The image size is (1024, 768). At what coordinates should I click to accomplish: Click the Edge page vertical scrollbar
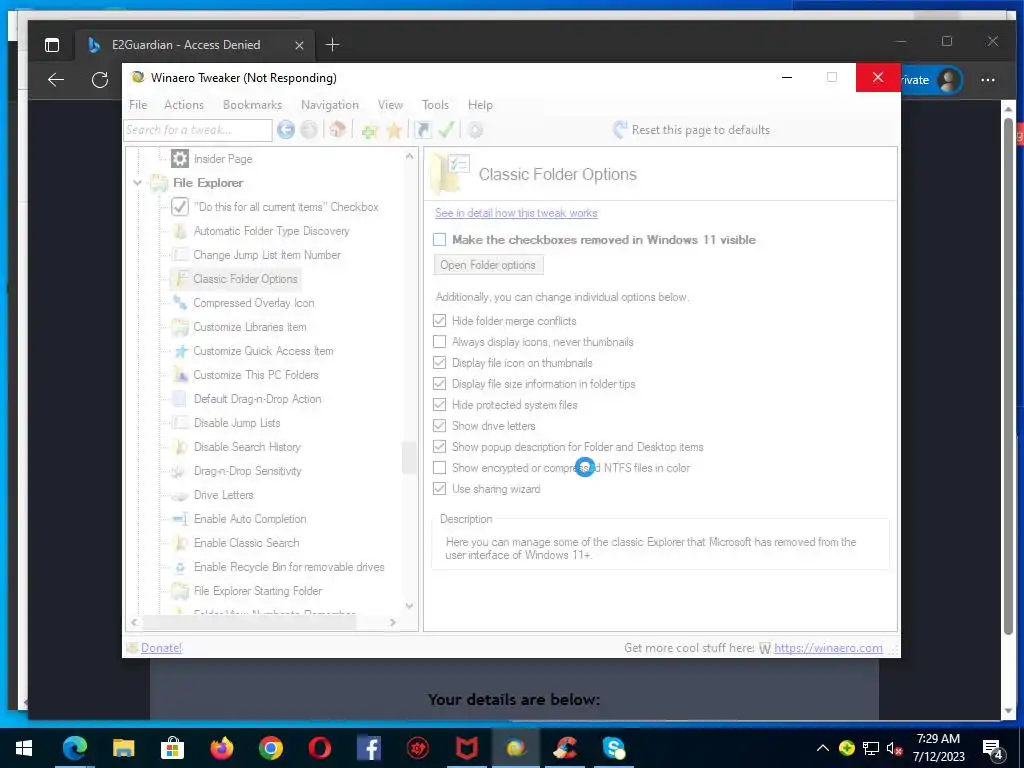tap(1008, 376)
